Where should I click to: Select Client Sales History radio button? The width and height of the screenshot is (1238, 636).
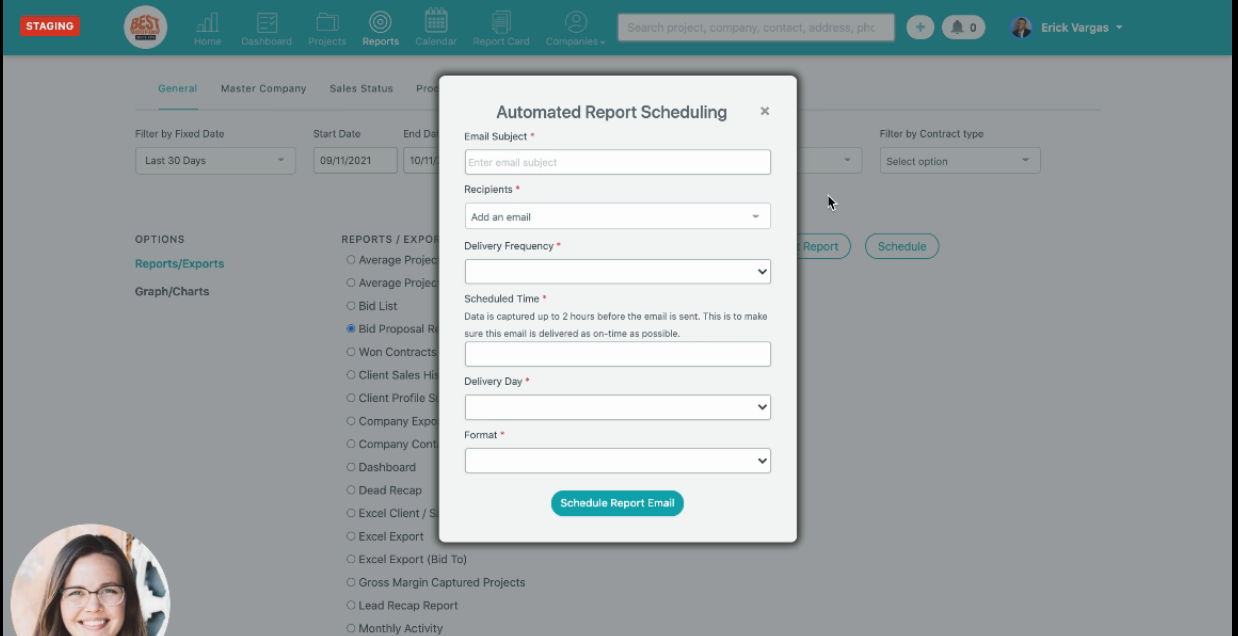(351, 375)
